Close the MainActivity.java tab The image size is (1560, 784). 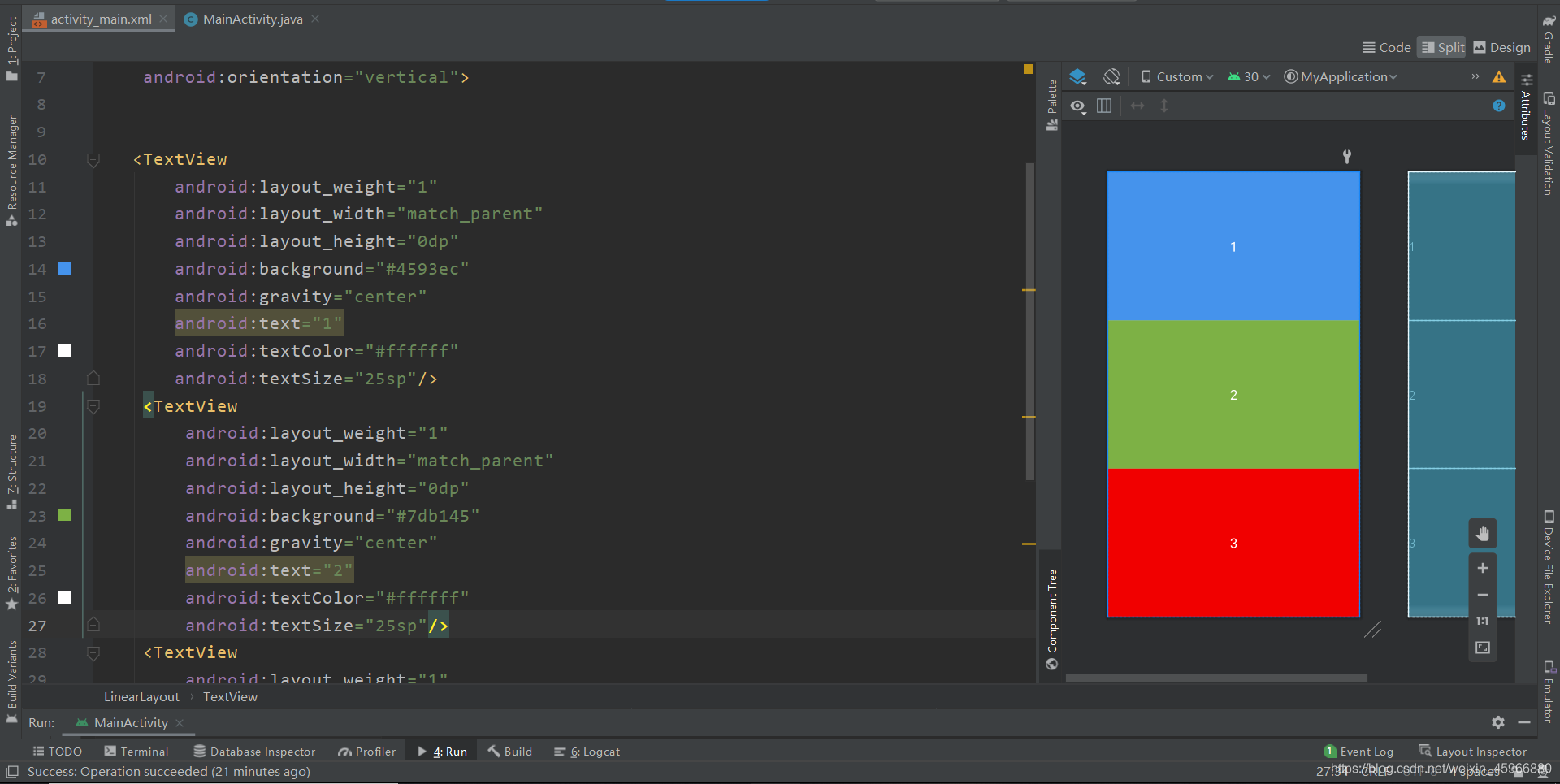point(315,19)
